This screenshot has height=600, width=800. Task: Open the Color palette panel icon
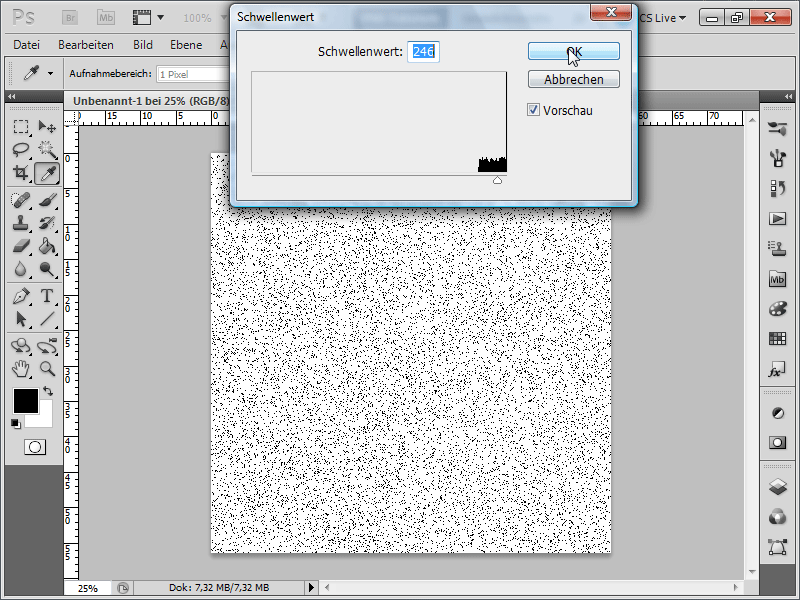777,309
